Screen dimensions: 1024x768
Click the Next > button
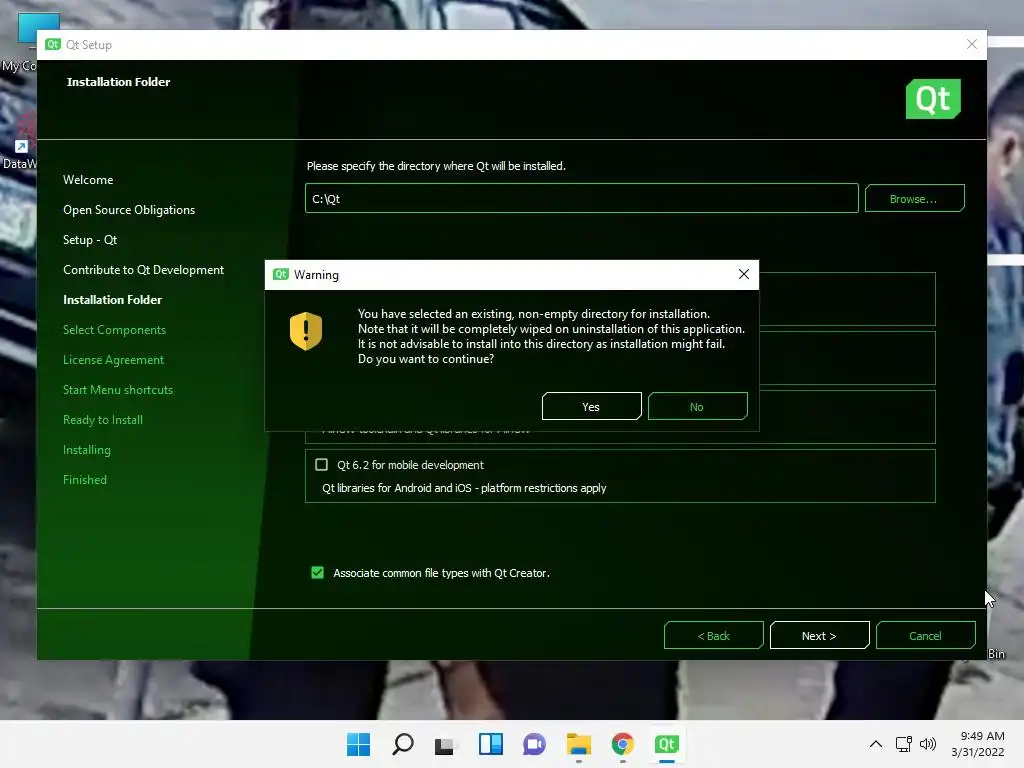(x=819, y=635)
